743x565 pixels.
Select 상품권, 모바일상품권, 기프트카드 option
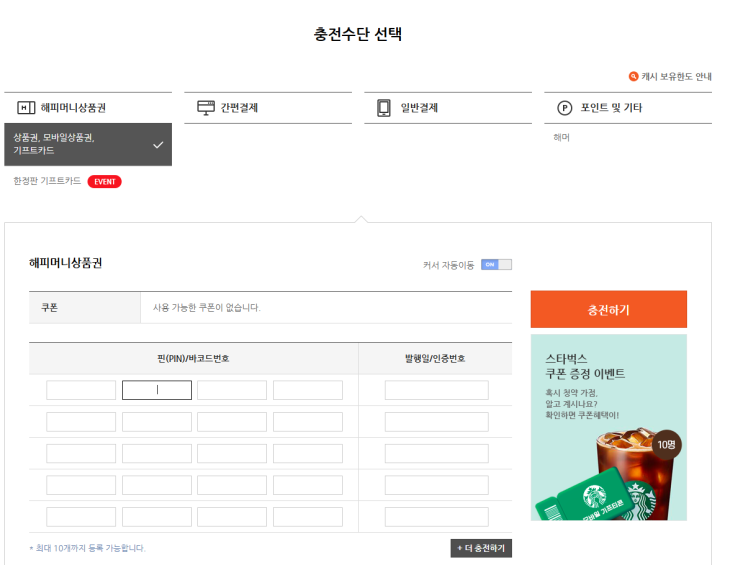(x=88, y=145)
